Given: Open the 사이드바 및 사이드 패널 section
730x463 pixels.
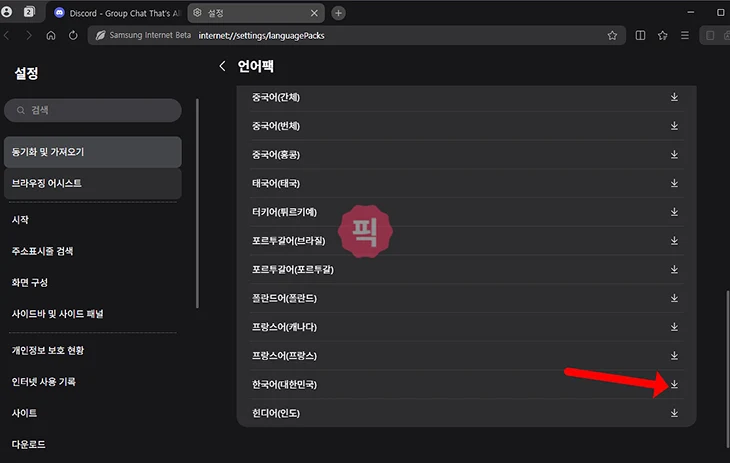Looking at the screenshot, I should click(93, 314).
